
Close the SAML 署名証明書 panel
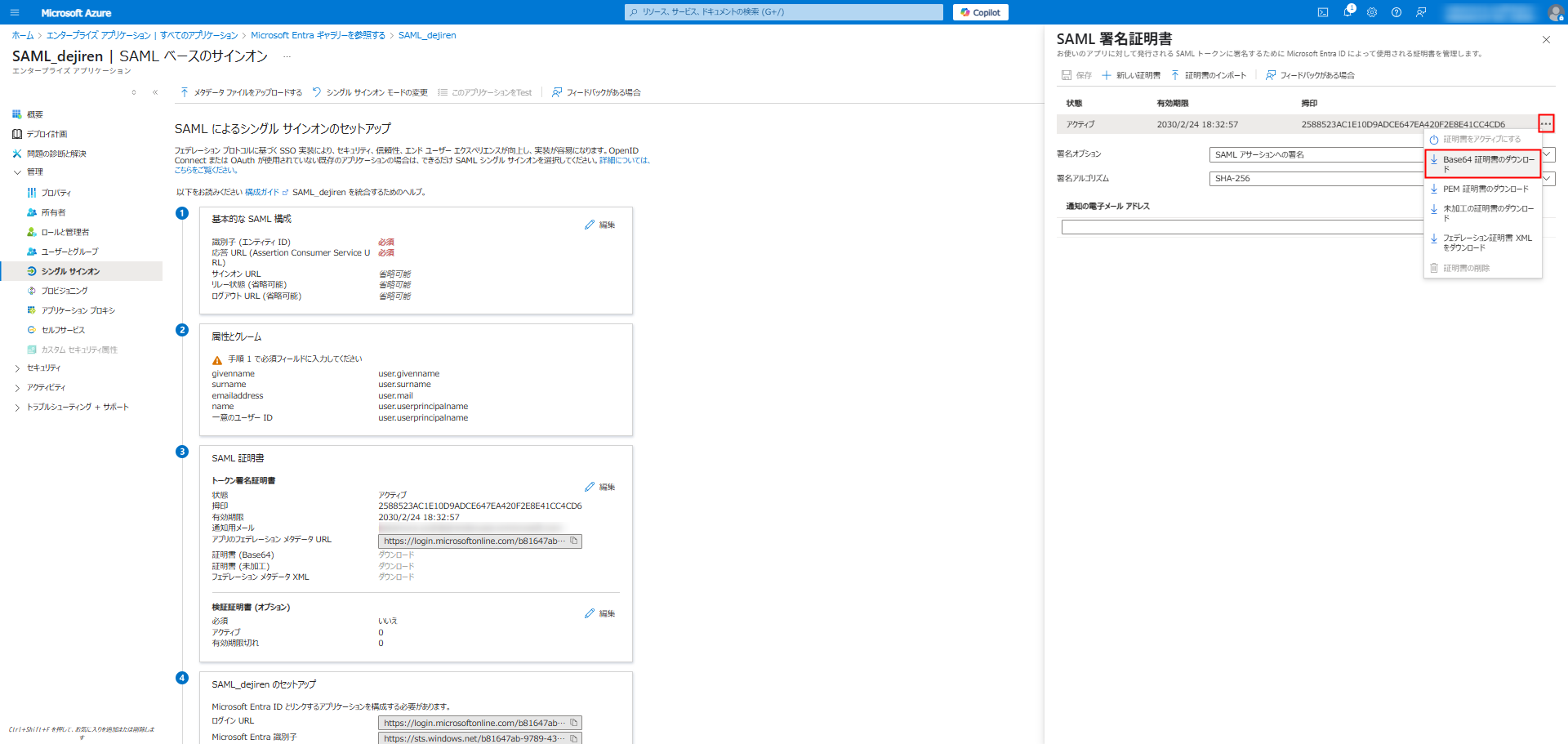click(x=1546, y=39)
